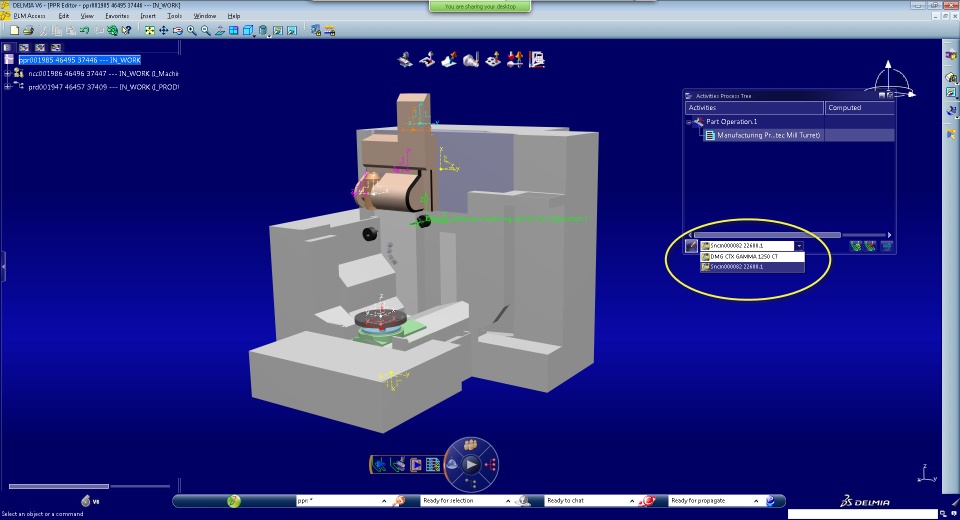Image resolution: width=960 pixels, height=520 pixels.
Task: Click the red tree quadrant of compass
Action: coord(490,465)
